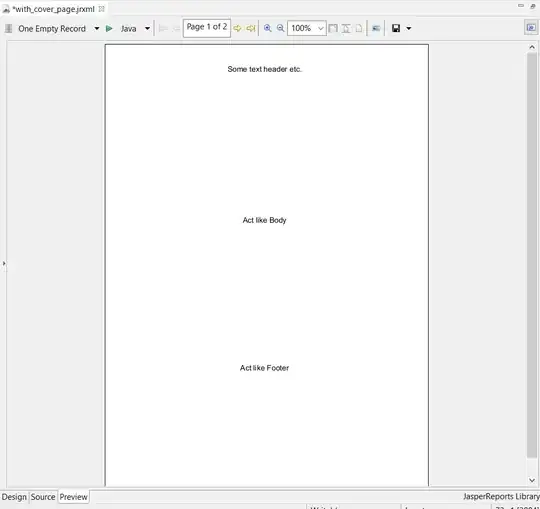Image resolution: width=540 pixels, height=509 pixels.
Task: Click the Java run mode label
Action: 128,29
